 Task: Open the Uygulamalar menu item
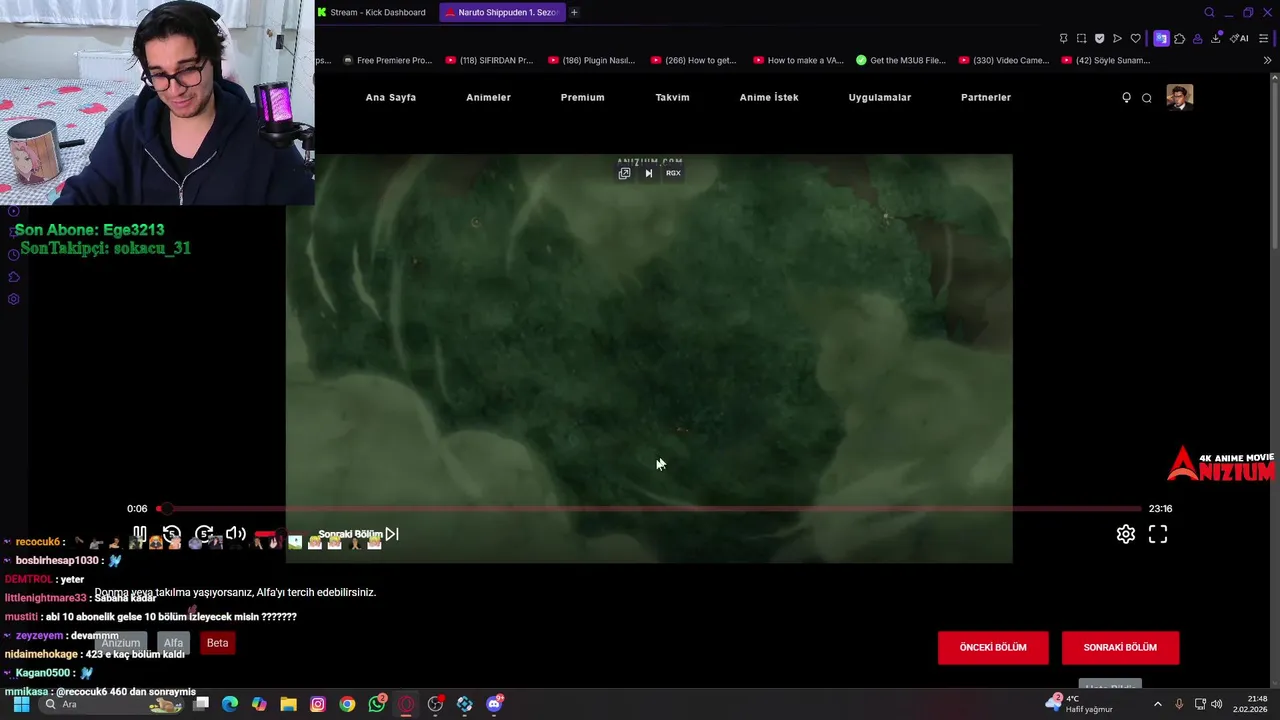[x=880, y=97]
